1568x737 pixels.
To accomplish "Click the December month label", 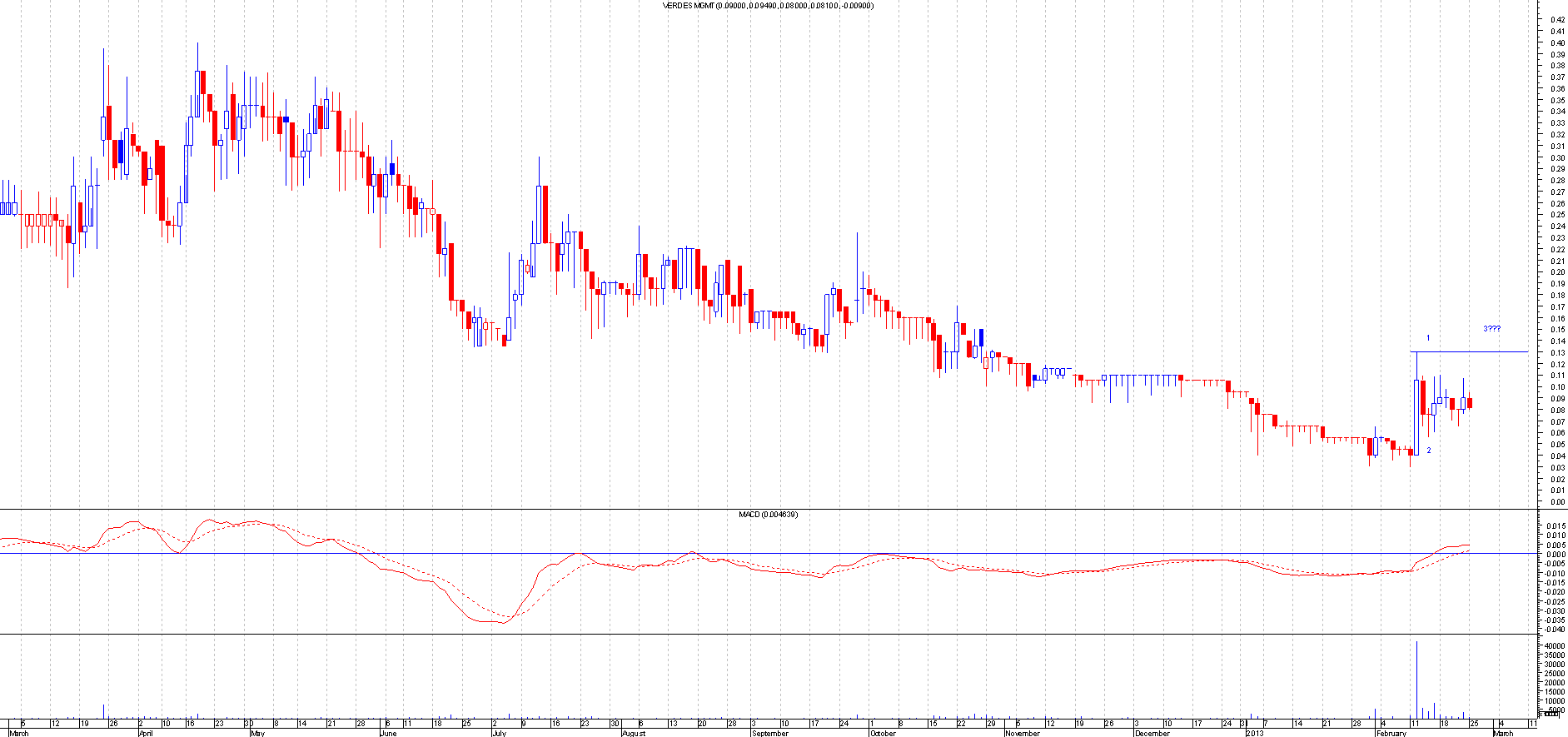I will [1152, 733].
